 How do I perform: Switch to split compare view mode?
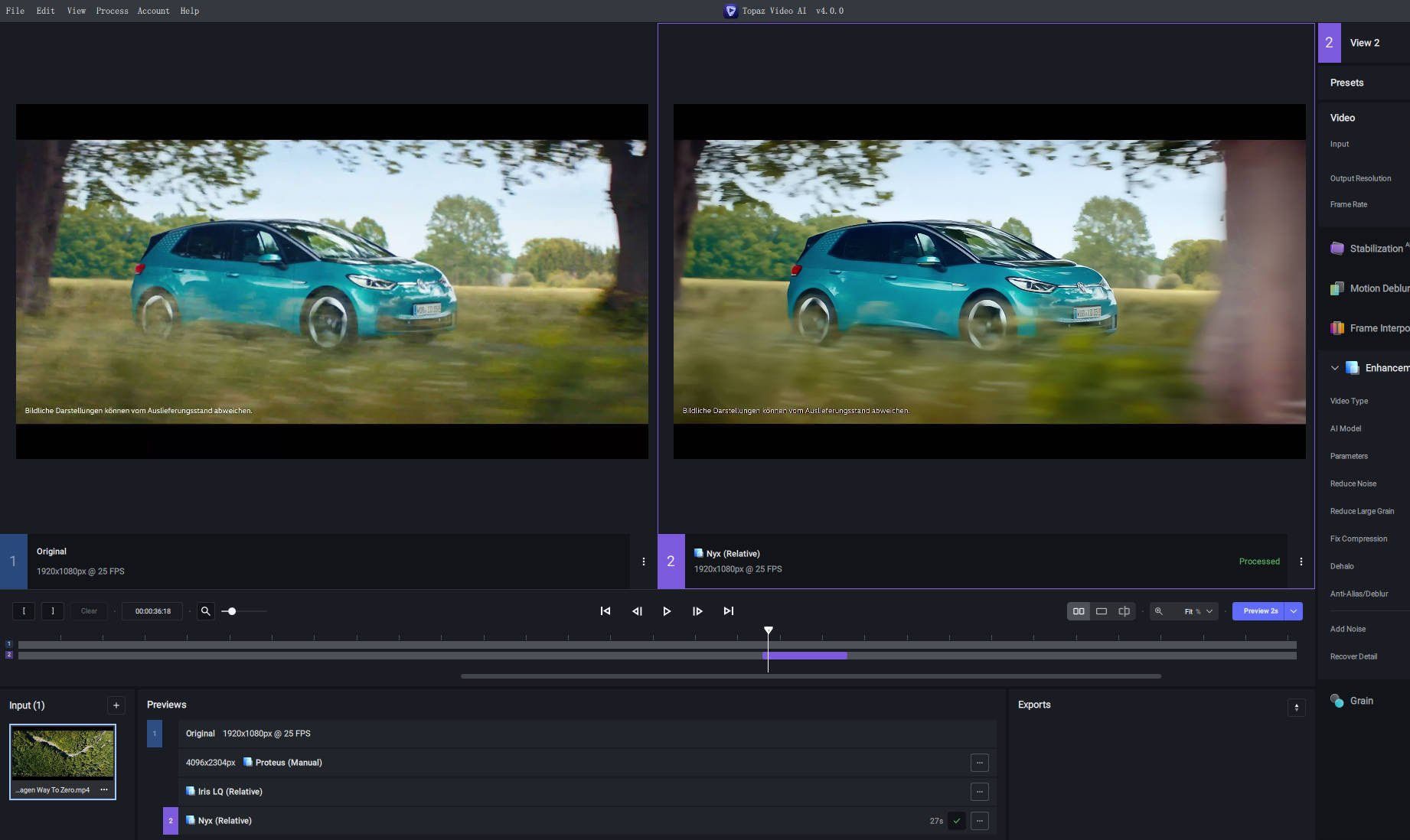click(x=1124, y=611)
